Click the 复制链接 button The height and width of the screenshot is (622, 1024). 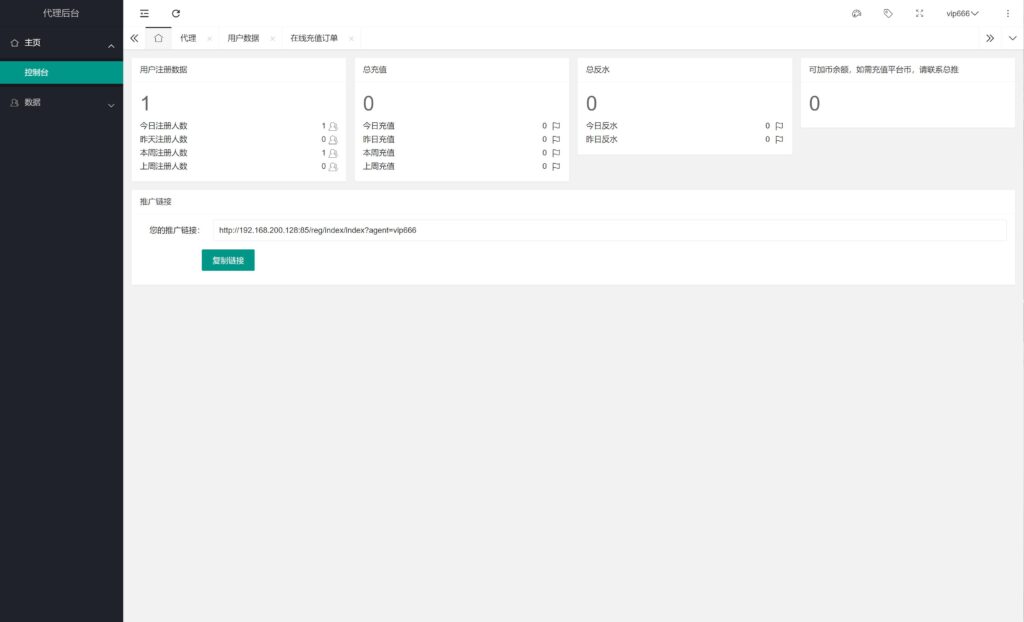pyautogui.click(x=228, y=260)
